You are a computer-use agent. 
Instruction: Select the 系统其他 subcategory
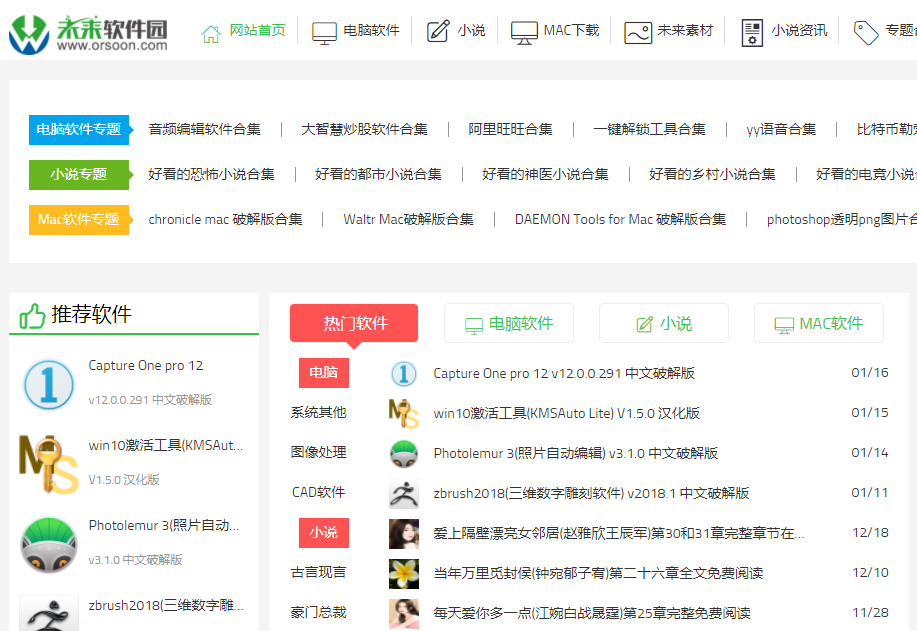[319, 413]
